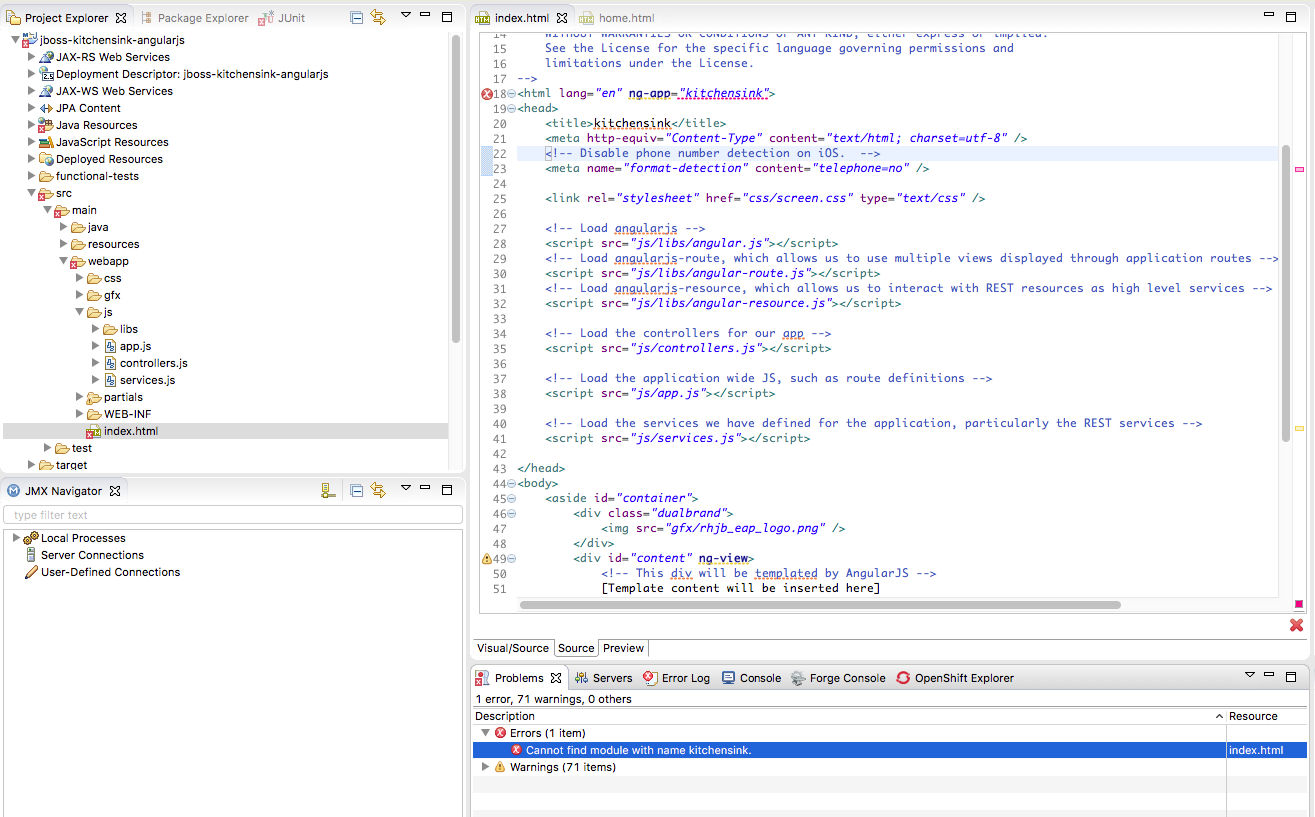Screen dimensions: 1315x817
Task: Switch to the Servers tab
Action: pyautogui.click(x=611, y=678)
